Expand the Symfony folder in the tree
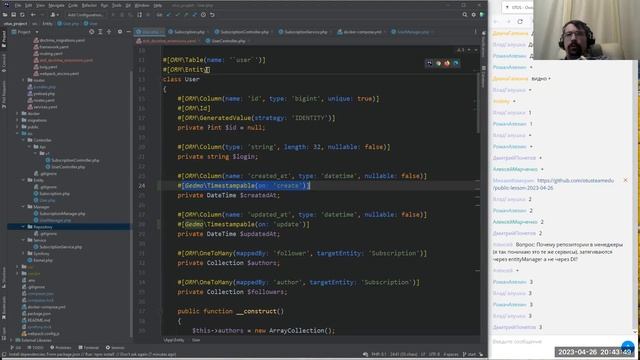Image resolution: width=640 pixels, height=360 pixels. (24, 253)
